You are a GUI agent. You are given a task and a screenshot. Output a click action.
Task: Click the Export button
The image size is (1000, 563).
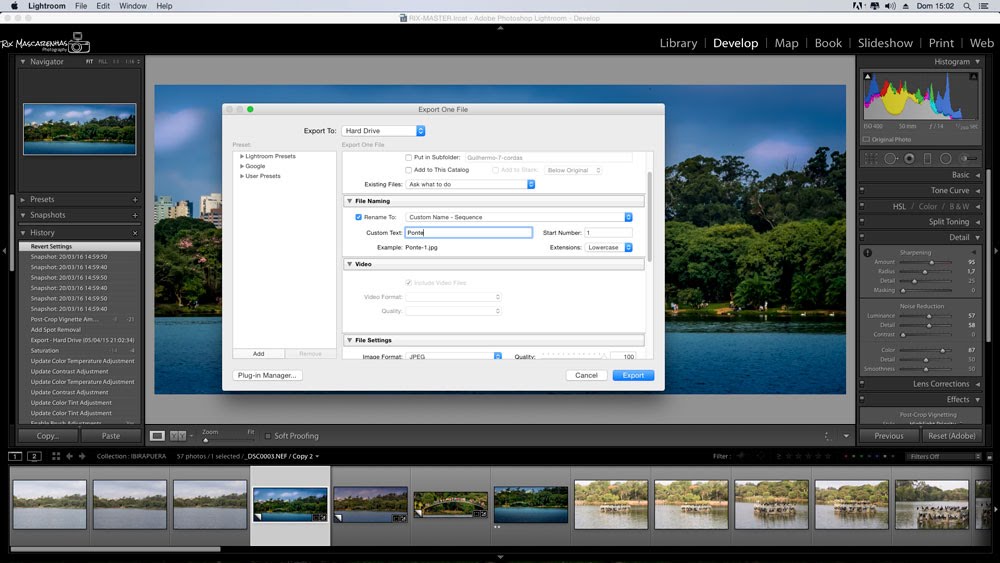(633, 375)
